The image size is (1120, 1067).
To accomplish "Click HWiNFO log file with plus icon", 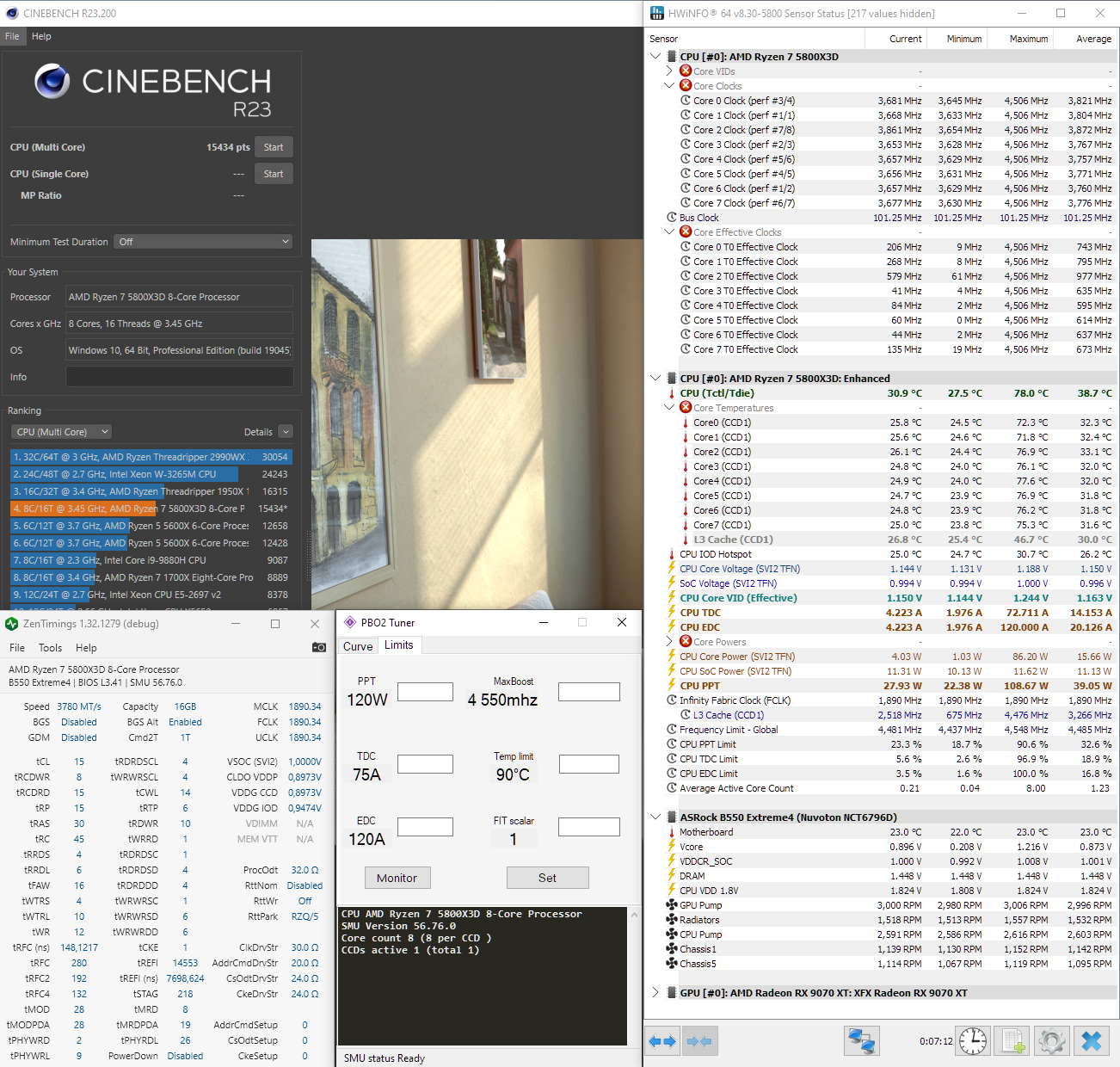I will 1012,1041.
